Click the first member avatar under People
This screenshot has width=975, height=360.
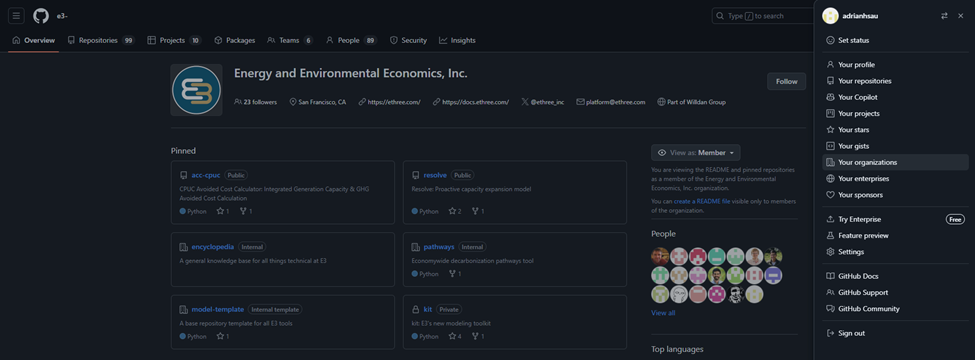tap(660, 256)
